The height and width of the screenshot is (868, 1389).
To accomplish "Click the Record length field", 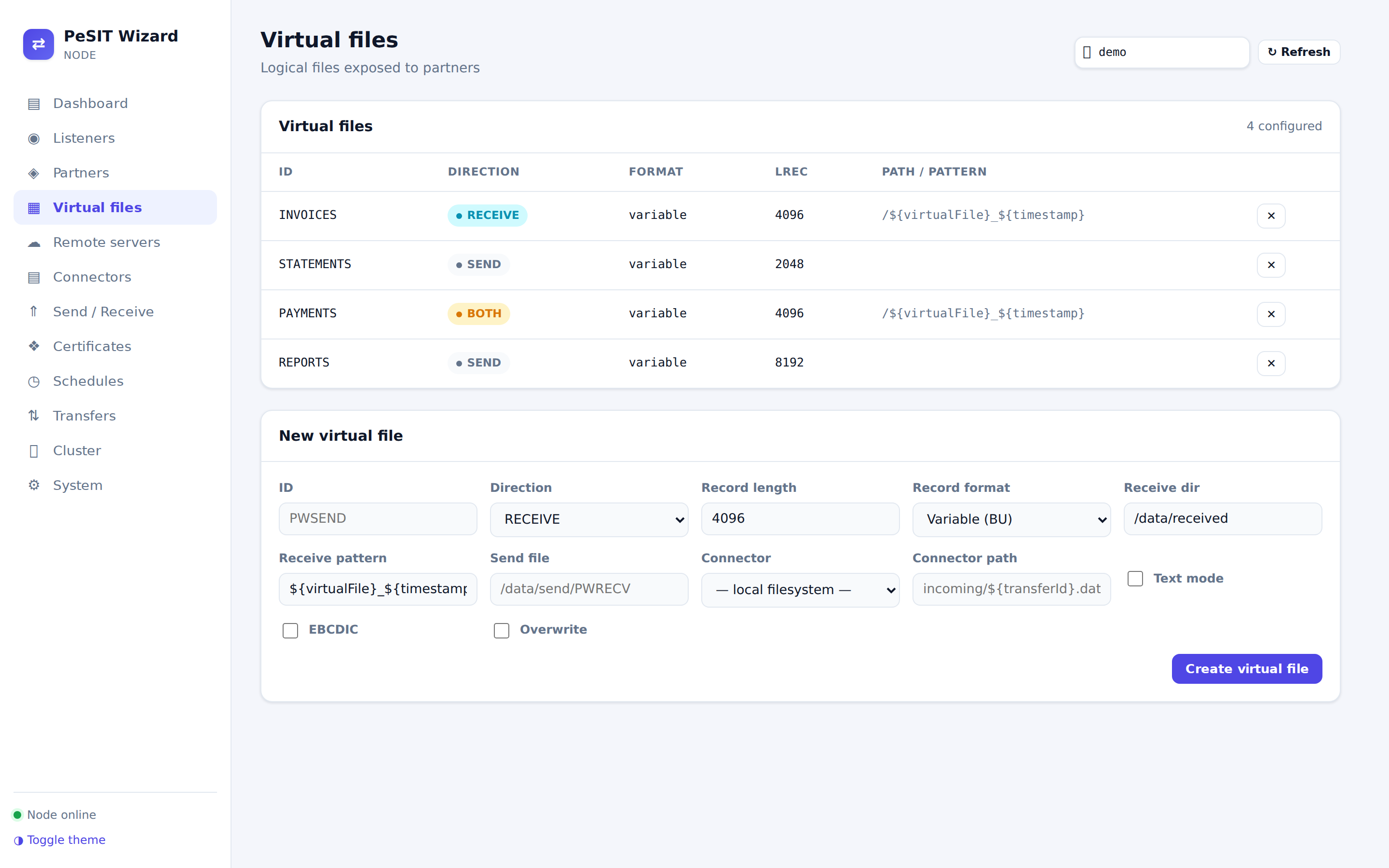I will pos(800,519).
